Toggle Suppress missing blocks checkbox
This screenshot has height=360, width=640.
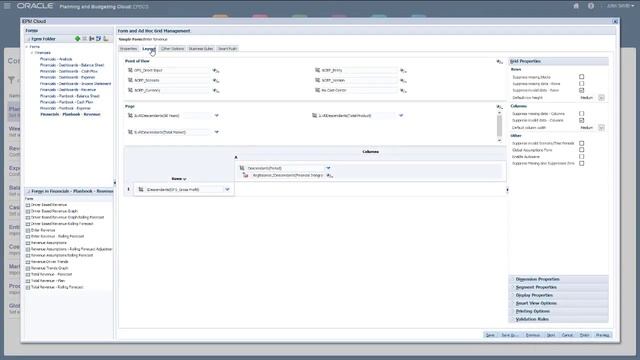click(x=581, y=77)
